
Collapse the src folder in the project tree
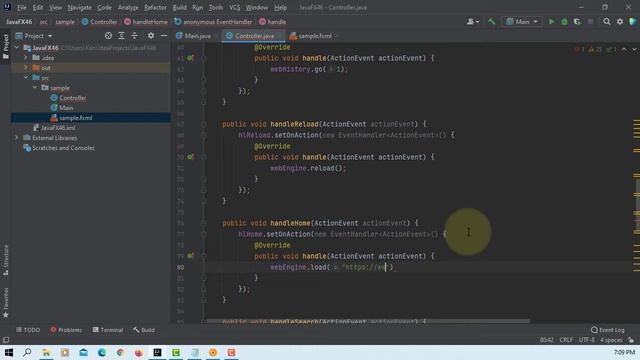(26, 78)
